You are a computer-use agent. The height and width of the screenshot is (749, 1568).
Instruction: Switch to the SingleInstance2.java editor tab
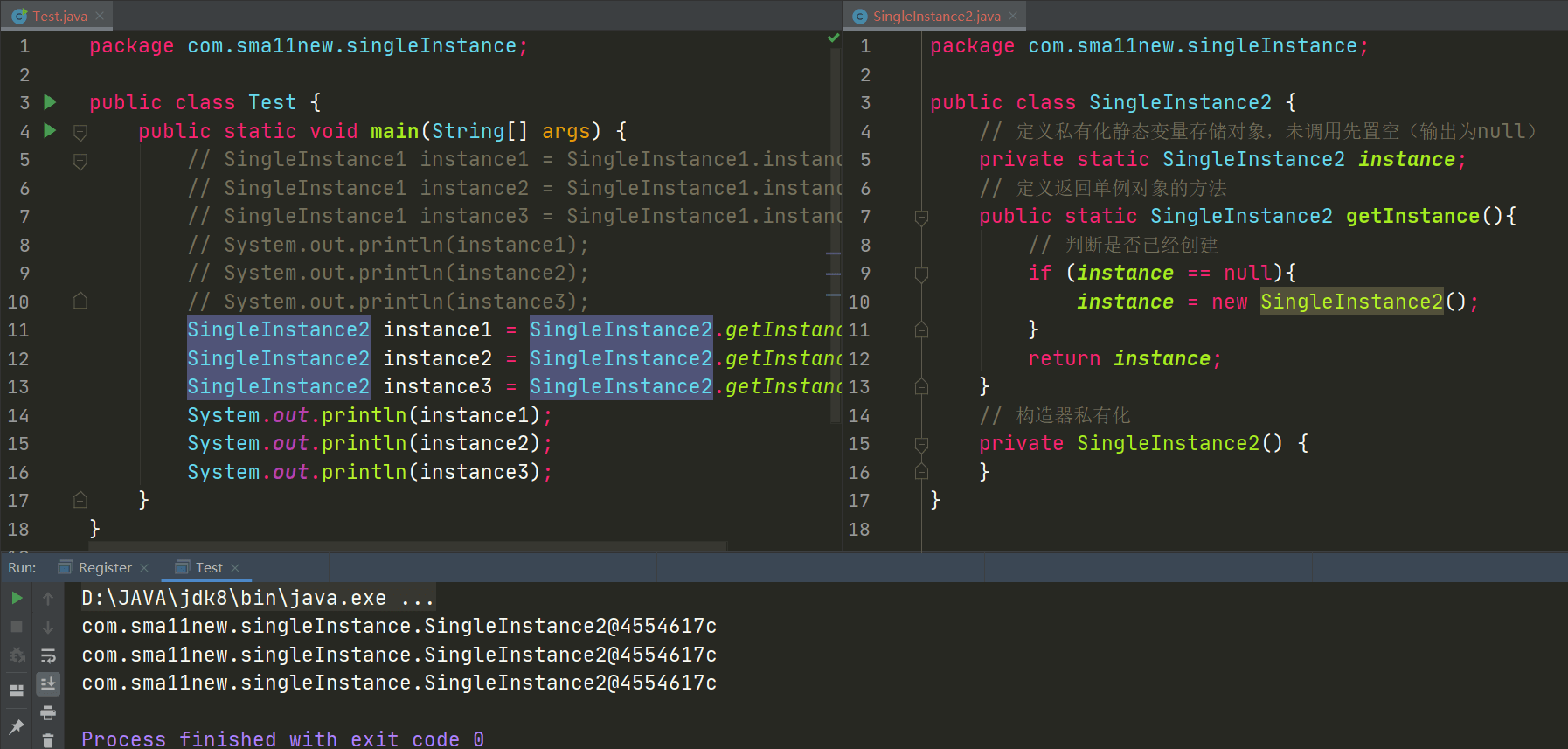coord(936,16)
